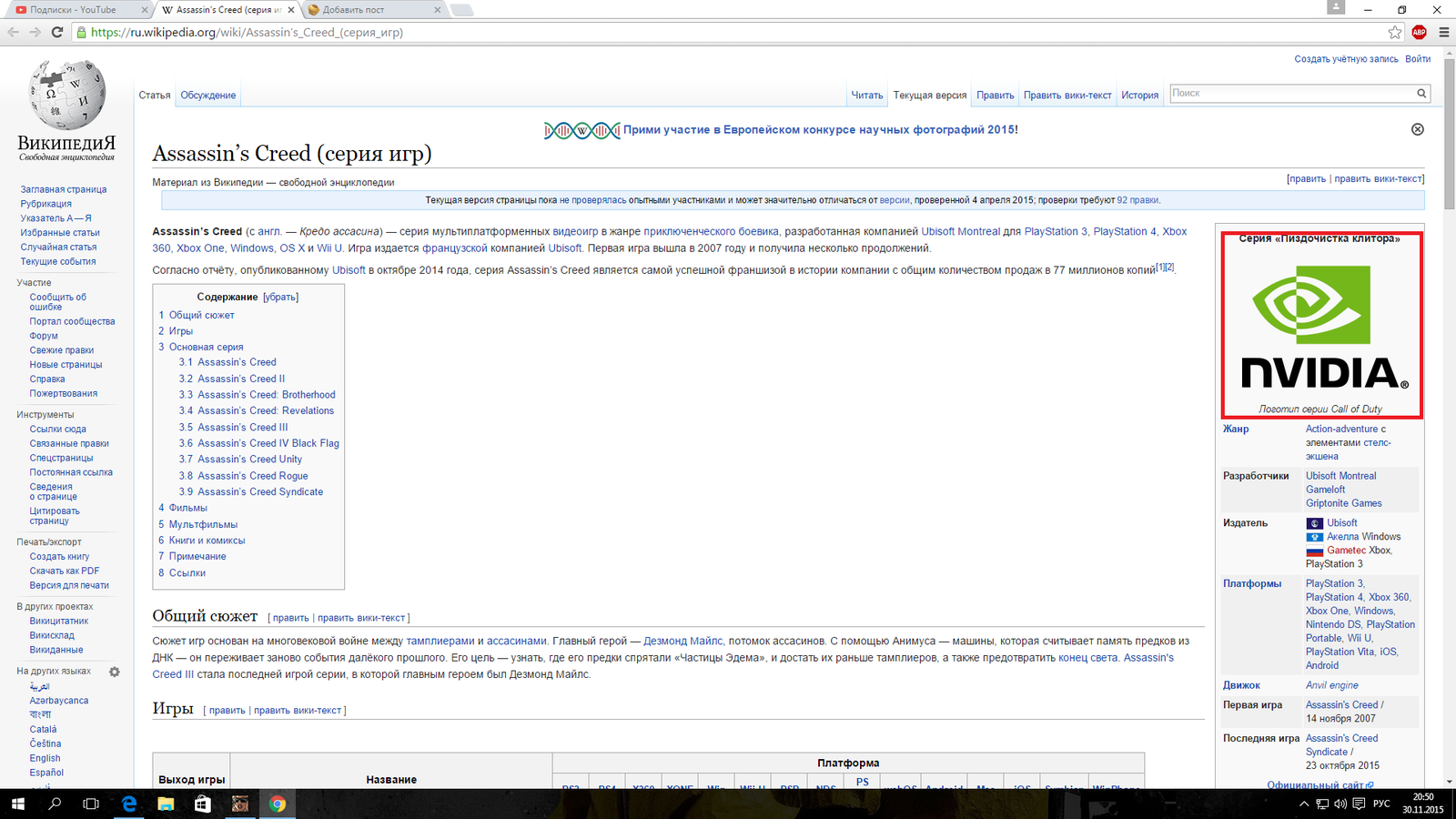The height and width of the screenshot is (819, 1456).
Task: Bookmark page with the star icon
Action: 1395,32
